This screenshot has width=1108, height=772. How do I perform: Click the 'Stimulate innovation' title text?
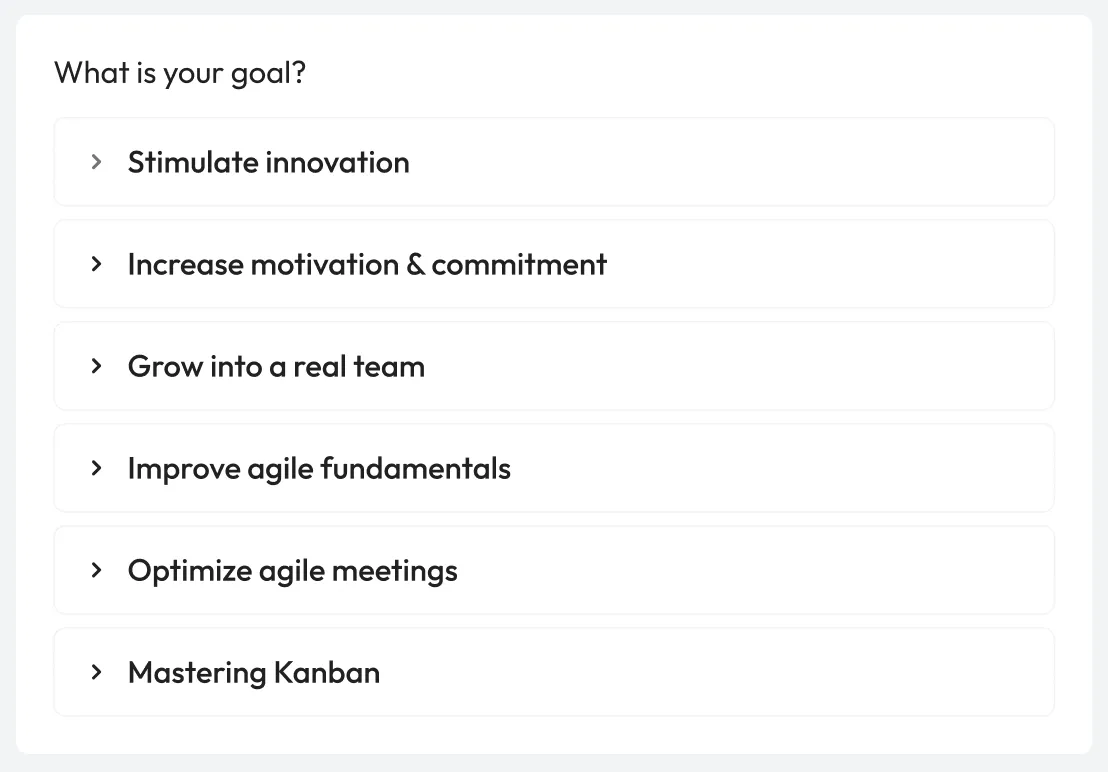[x=268, y=162]
